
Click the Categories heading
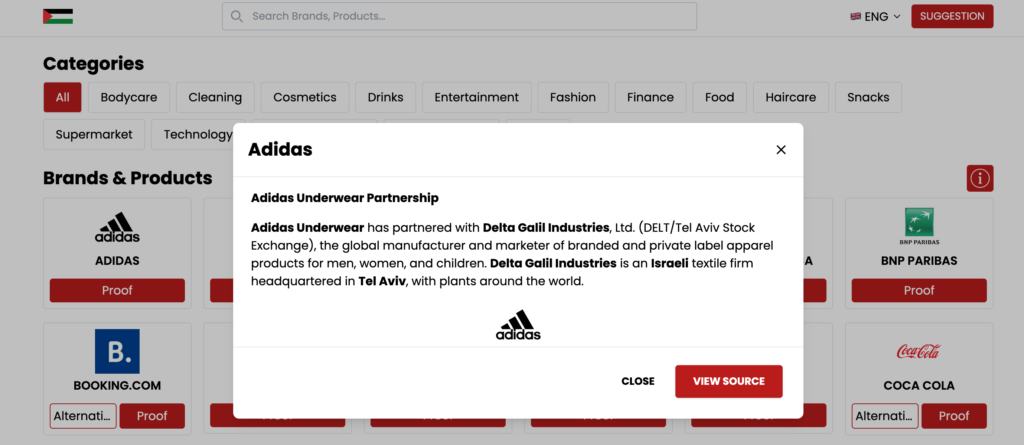(x=93, y=63)
